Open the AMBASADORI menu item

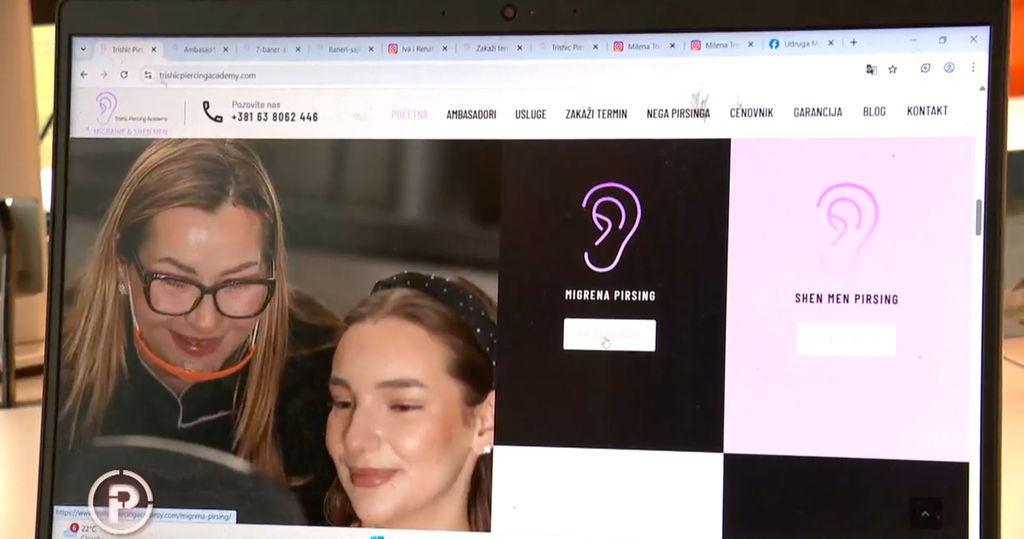click(x=471, y=114)
